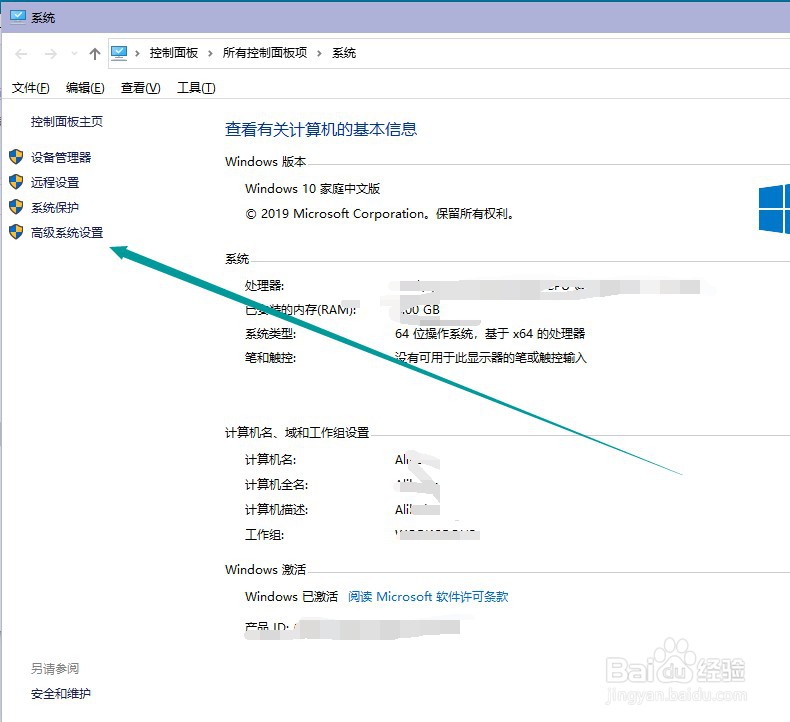Expand the chevron after 控制面板
Image resolution: width=790 pixels, height=722 pixels.
(210, 53)
